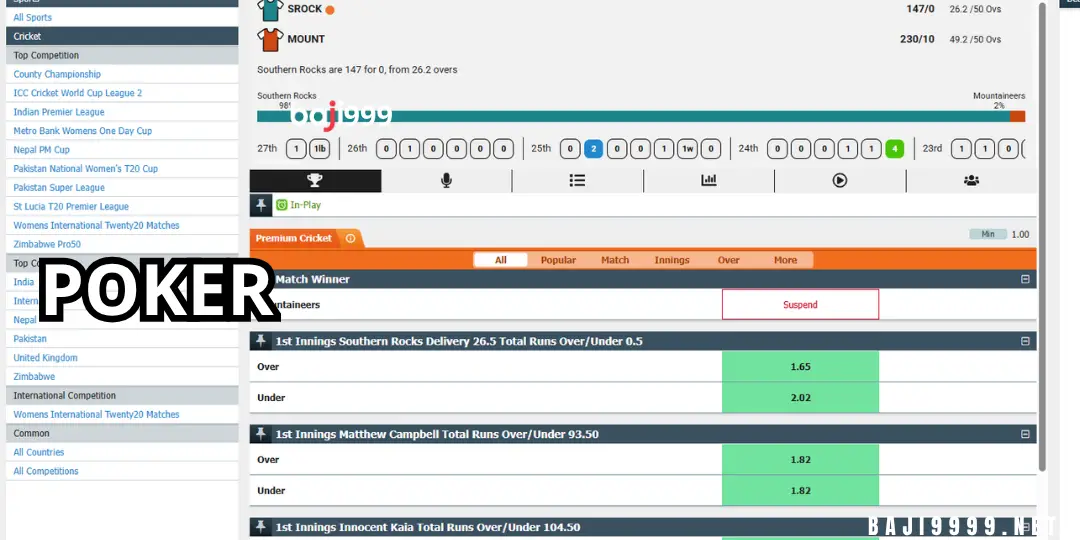Open Metro Bank Womens One Day Cup
1080x540 pixels.
83,131
